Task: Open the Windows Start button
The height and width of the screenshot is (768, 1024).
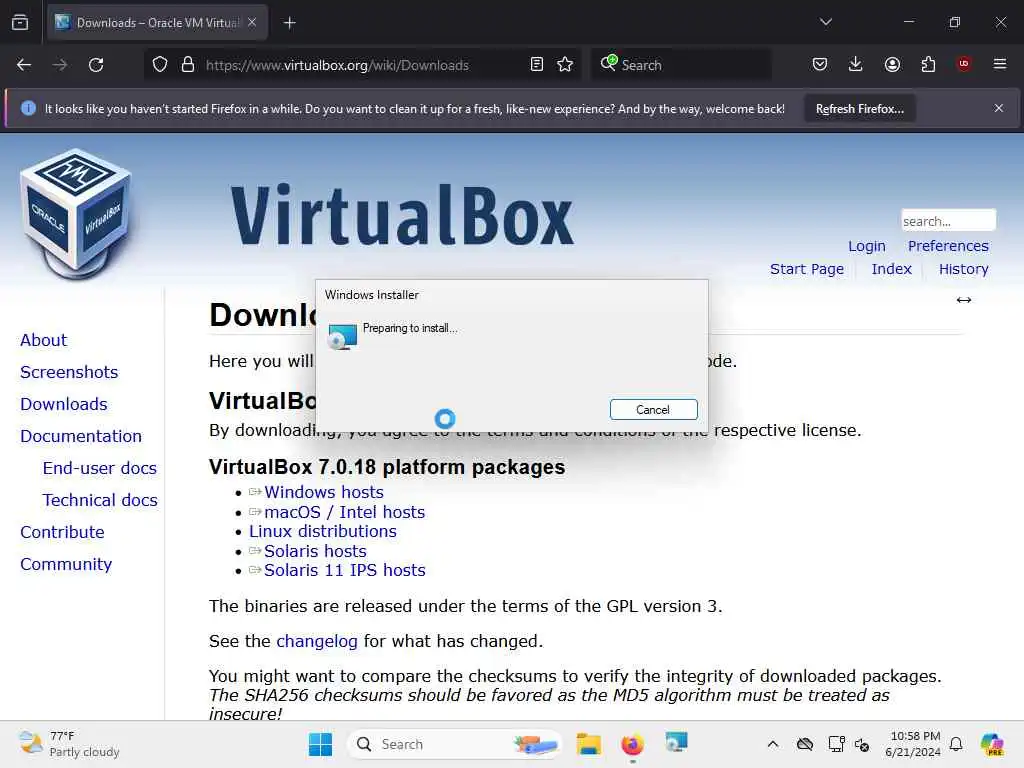Action: click(320, 744)
